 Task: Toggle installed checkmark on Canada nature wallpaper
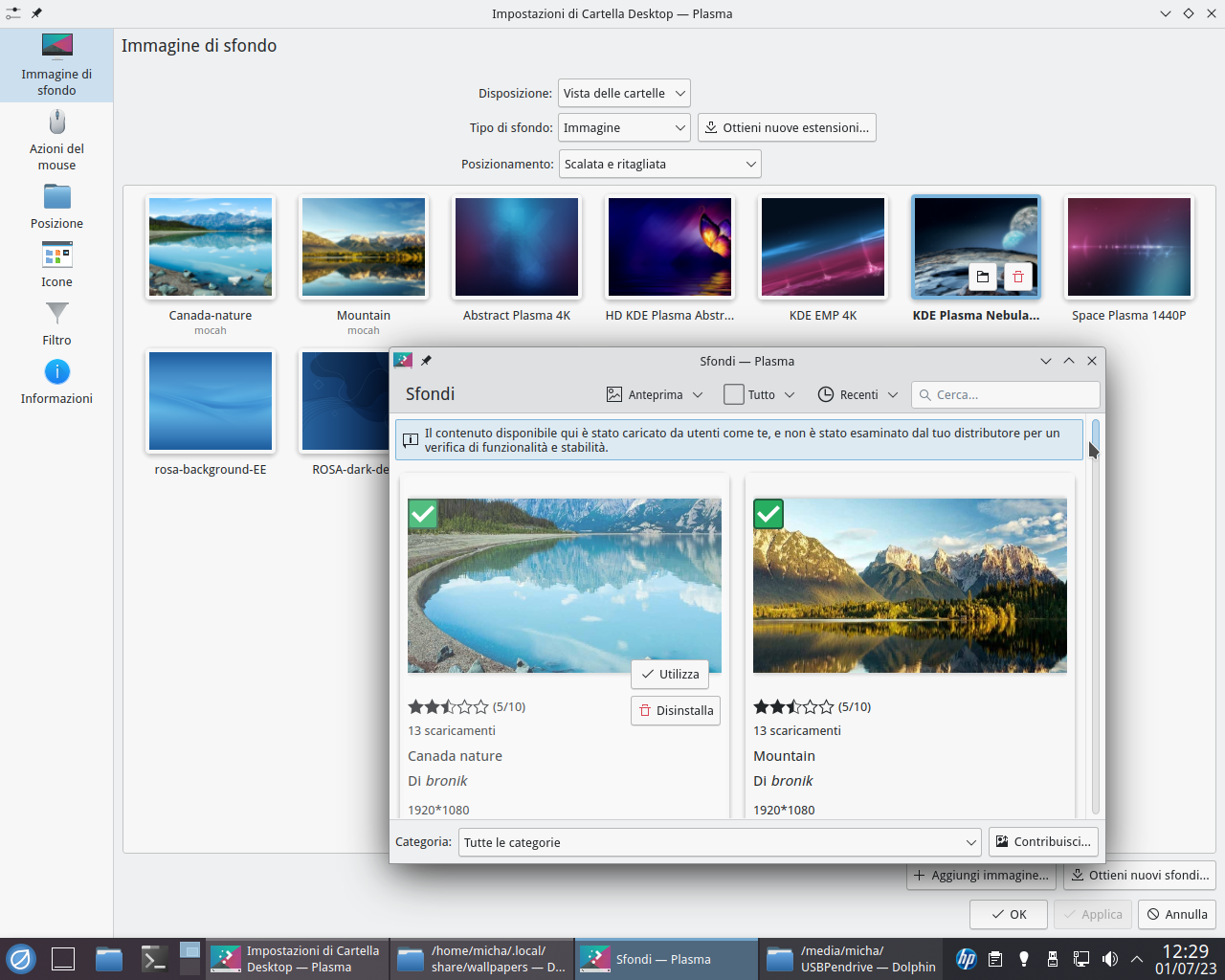point(422,514)
